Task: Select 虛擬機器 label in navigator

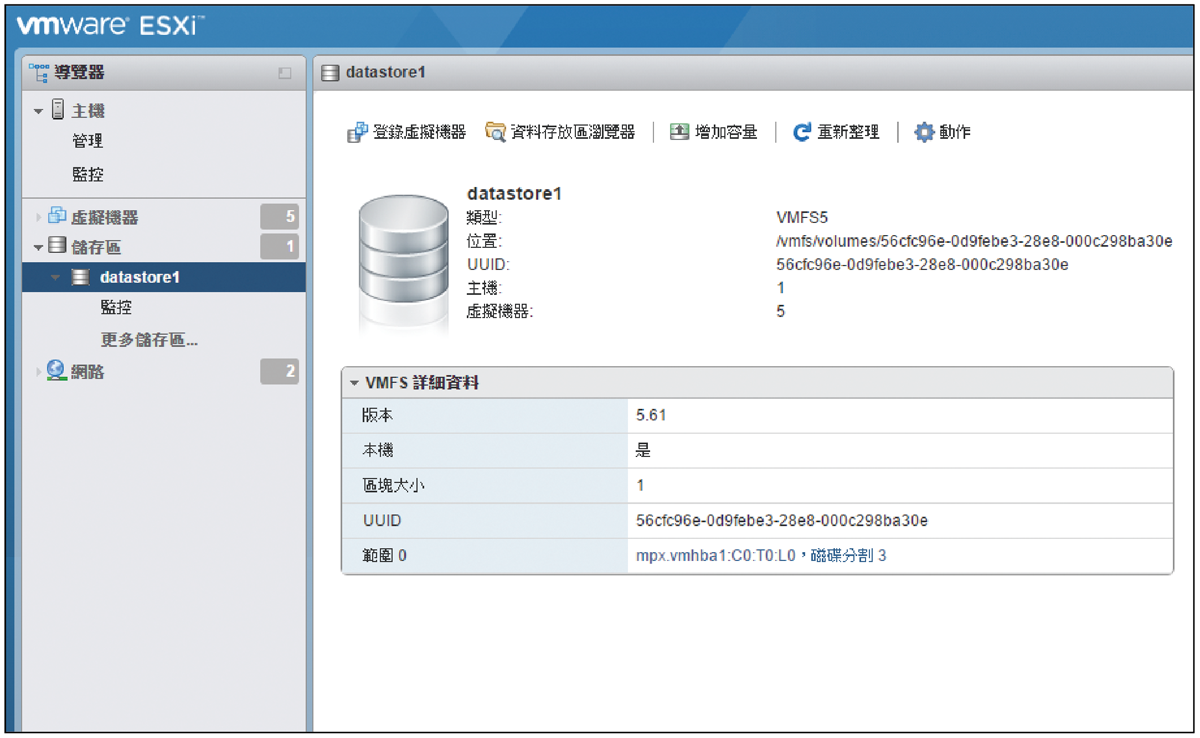Action: tap(105, 217)
